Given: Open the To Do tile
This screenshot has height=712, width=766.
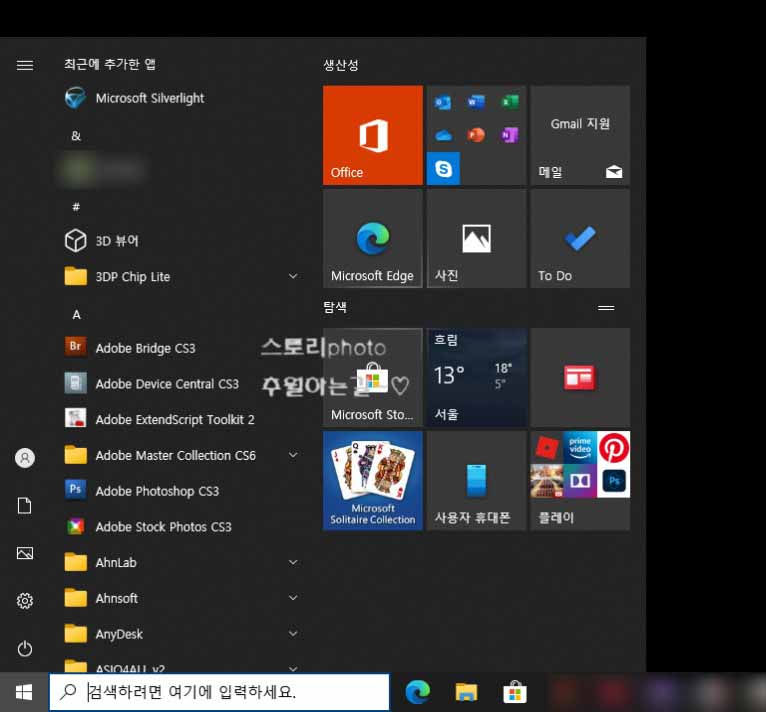Looking at the screenshot, I should click(x=580, y=238).
